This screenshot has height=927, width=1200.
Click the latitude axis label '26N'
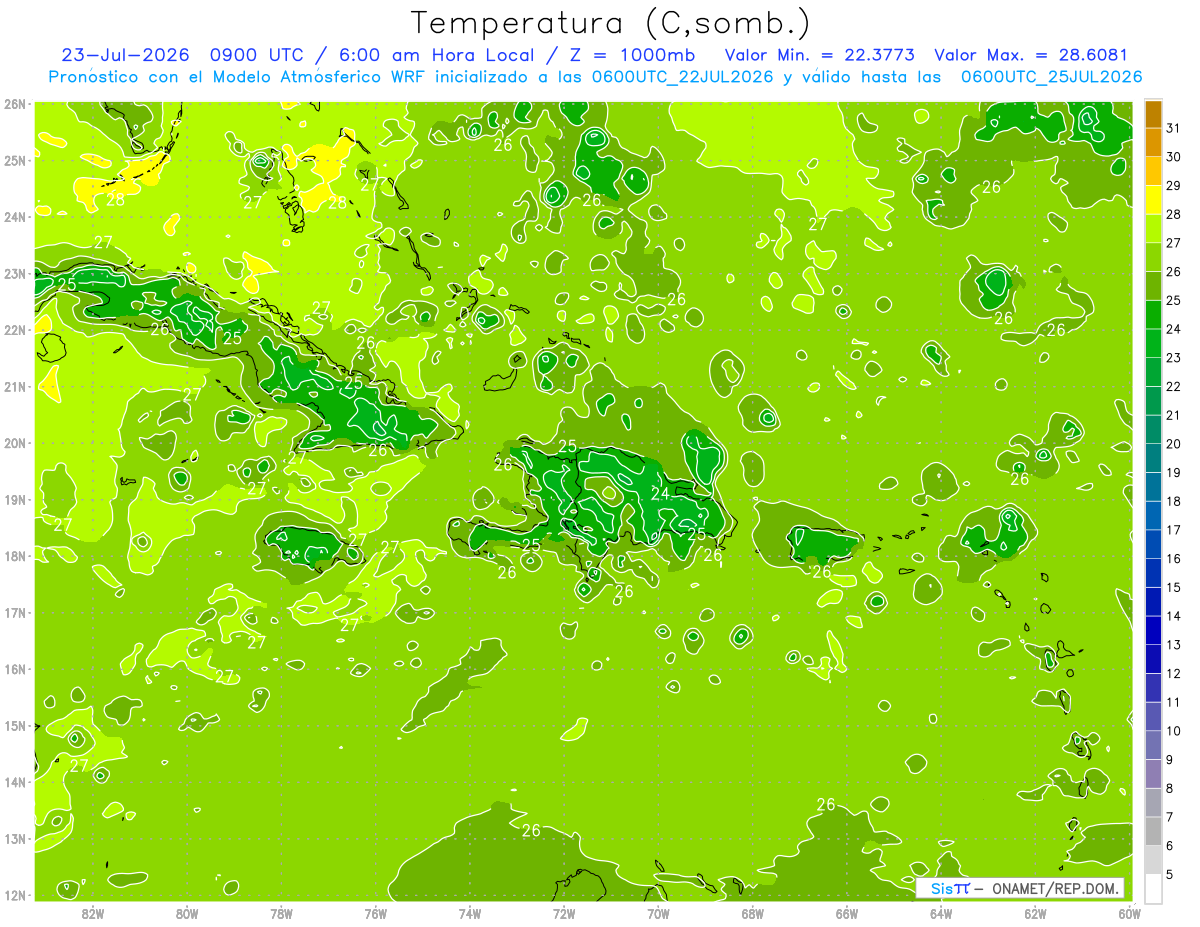pyautogui.click(x=16, y=104)
